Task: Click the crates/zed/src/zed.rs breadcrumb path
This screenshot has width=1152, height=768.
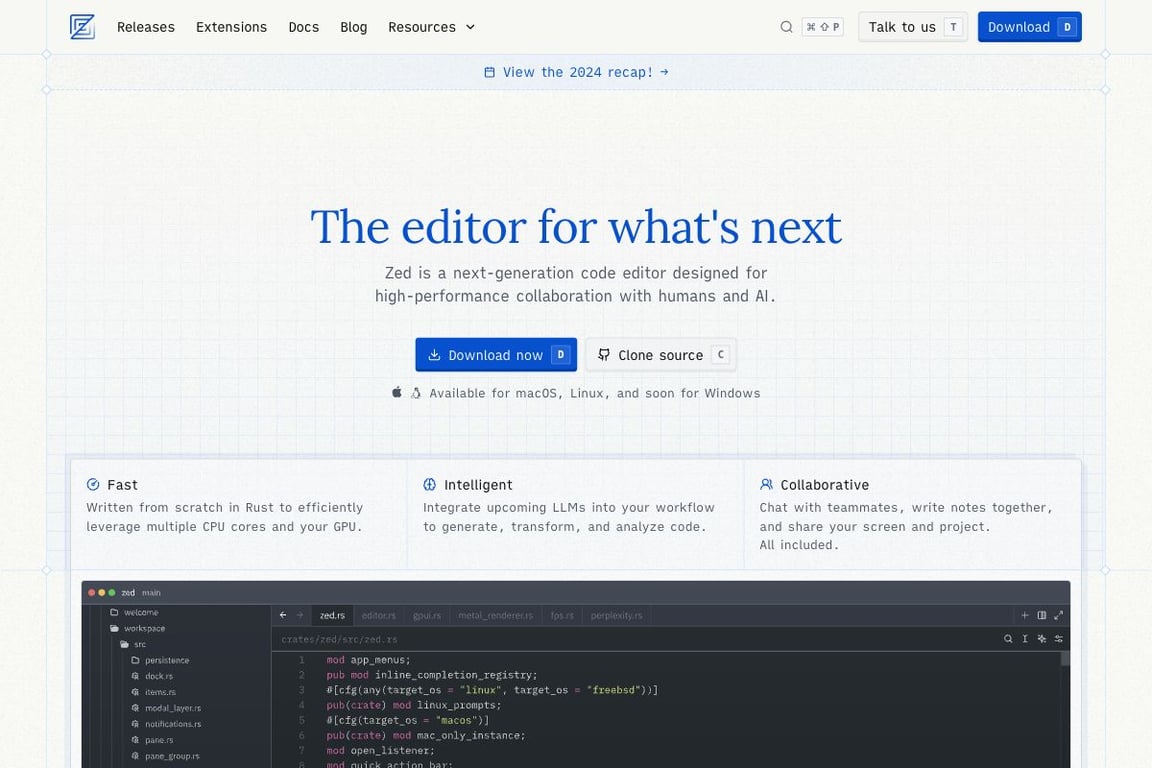Action: point(339,639)
